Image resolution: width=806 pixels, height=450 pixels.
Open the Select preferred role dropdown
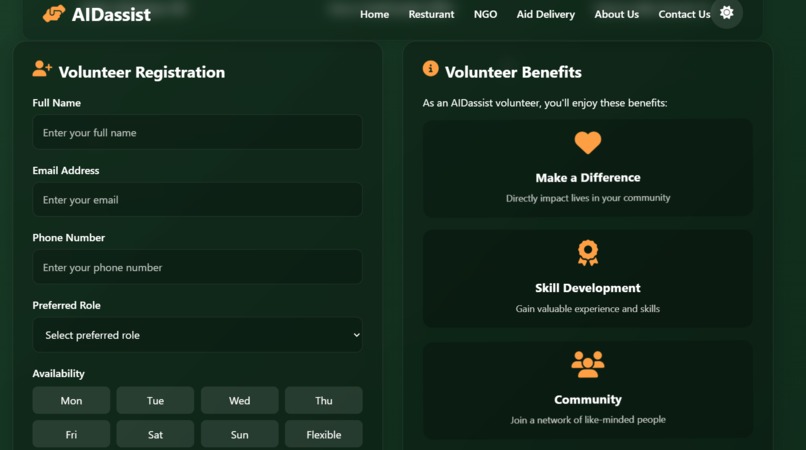pyautogui.click(x=197, y=335)
